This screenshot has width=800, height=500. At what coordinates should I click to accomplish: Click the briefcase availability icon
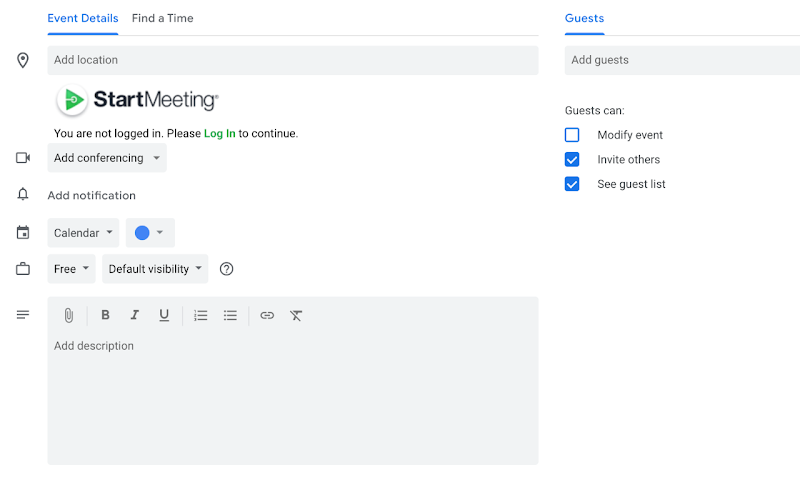23,268
